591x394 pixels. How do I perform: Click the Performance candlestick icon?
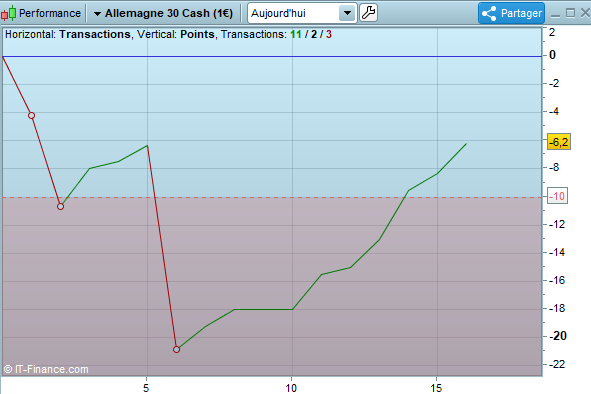pyautogui.click(x=8, y=13)
